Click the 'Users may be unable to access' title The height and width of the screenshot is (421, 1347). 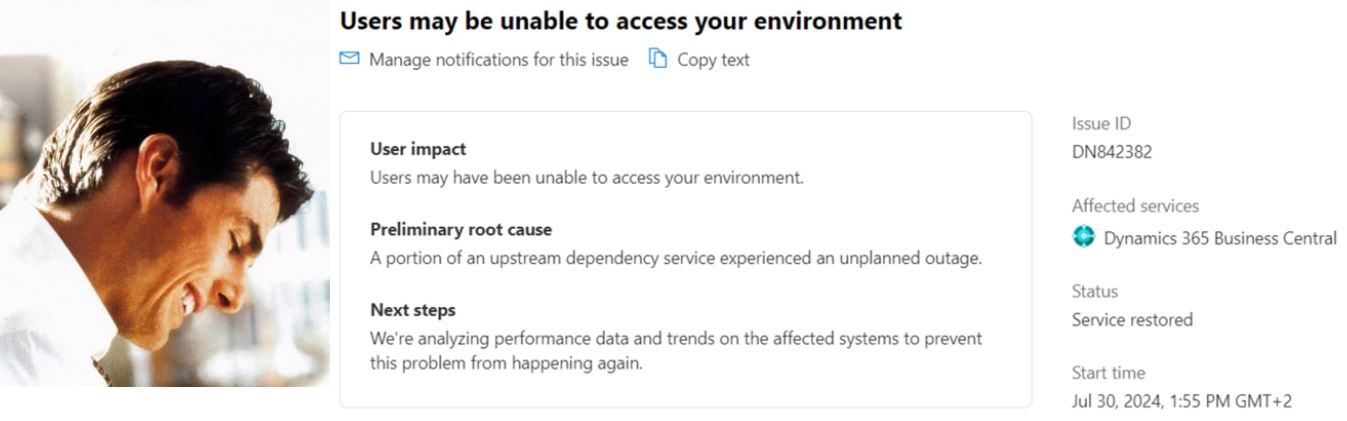(620, 20)
